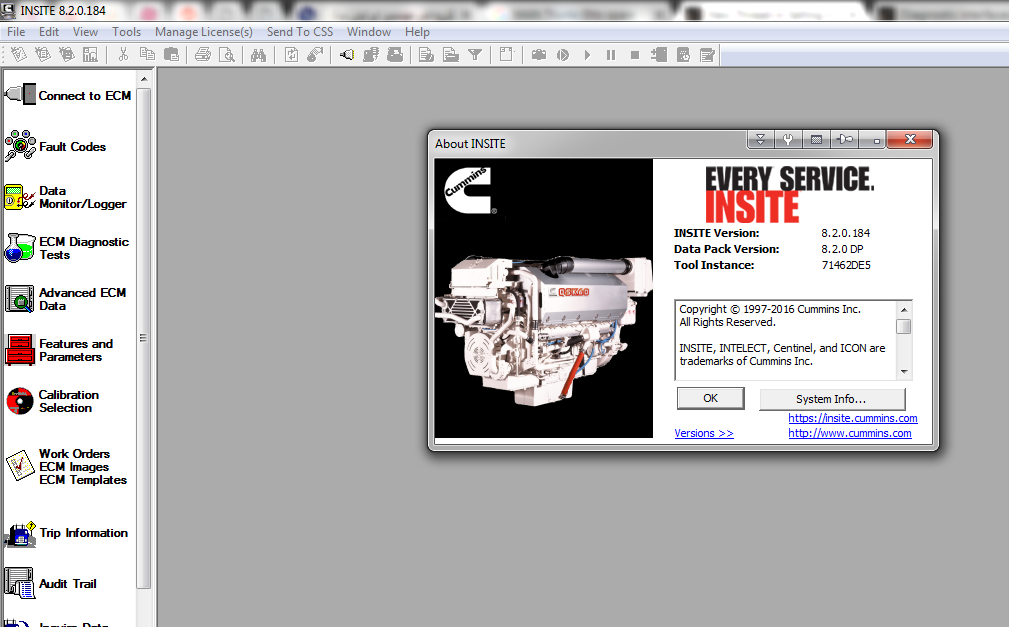Launch ECM Diagnostic Tests
Viewport: 1009px width, 627px height.
click(x=67, y=248)
